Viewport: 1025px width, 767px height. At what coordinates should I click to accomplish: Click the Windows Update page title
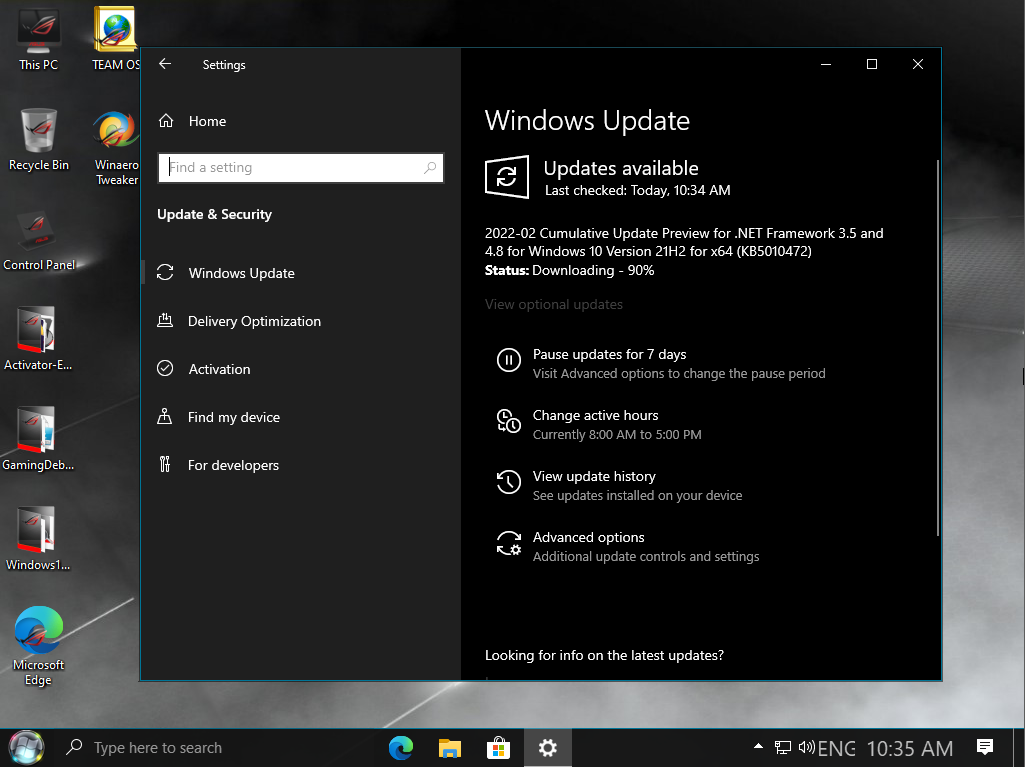[x=588, y=120]
